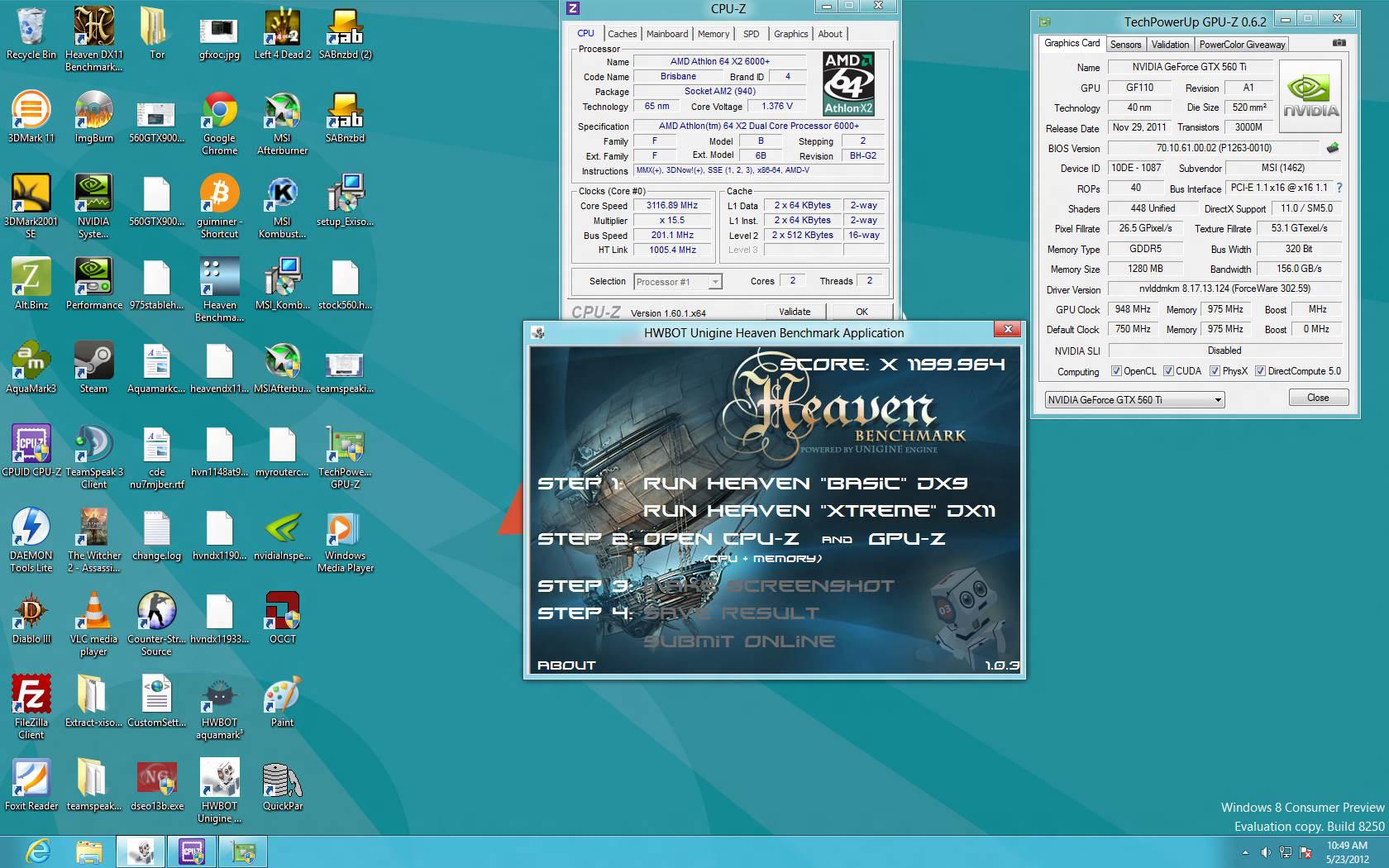The image size is (1389, 868).
Task: Show hidden icons in the system tray
Action: pos(1245,852)
